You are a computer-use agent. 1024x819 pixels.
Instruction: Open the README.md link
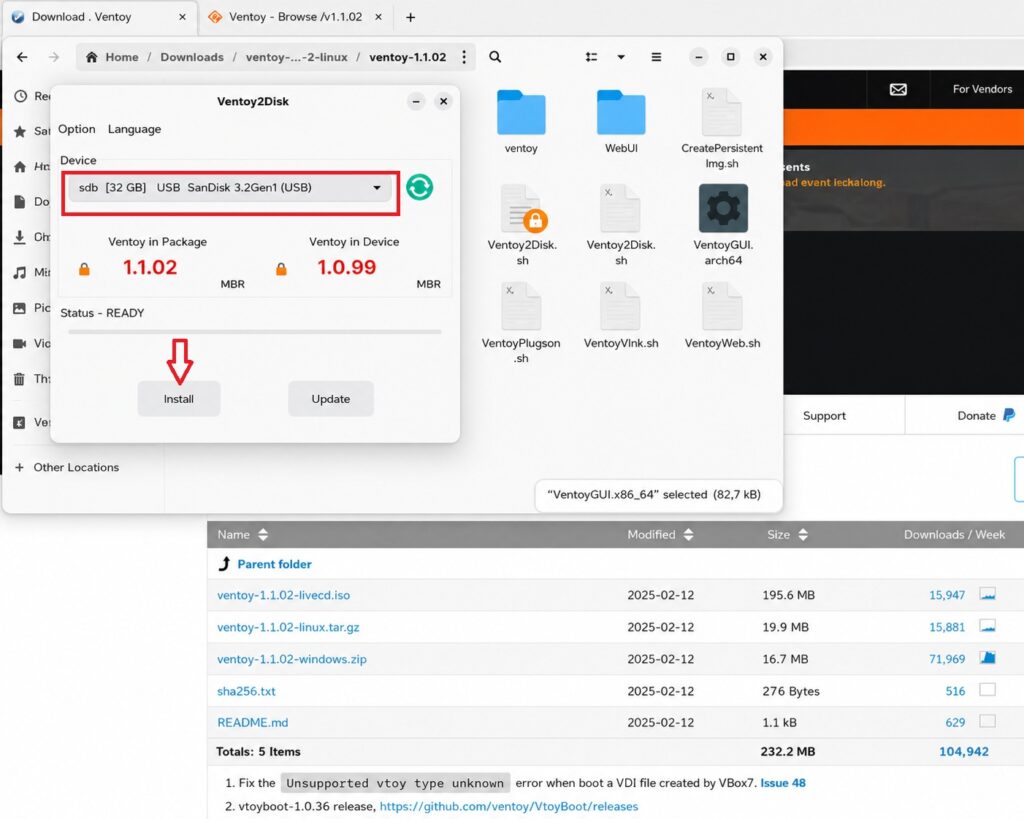pyautogui.click(x=252, y=723)
